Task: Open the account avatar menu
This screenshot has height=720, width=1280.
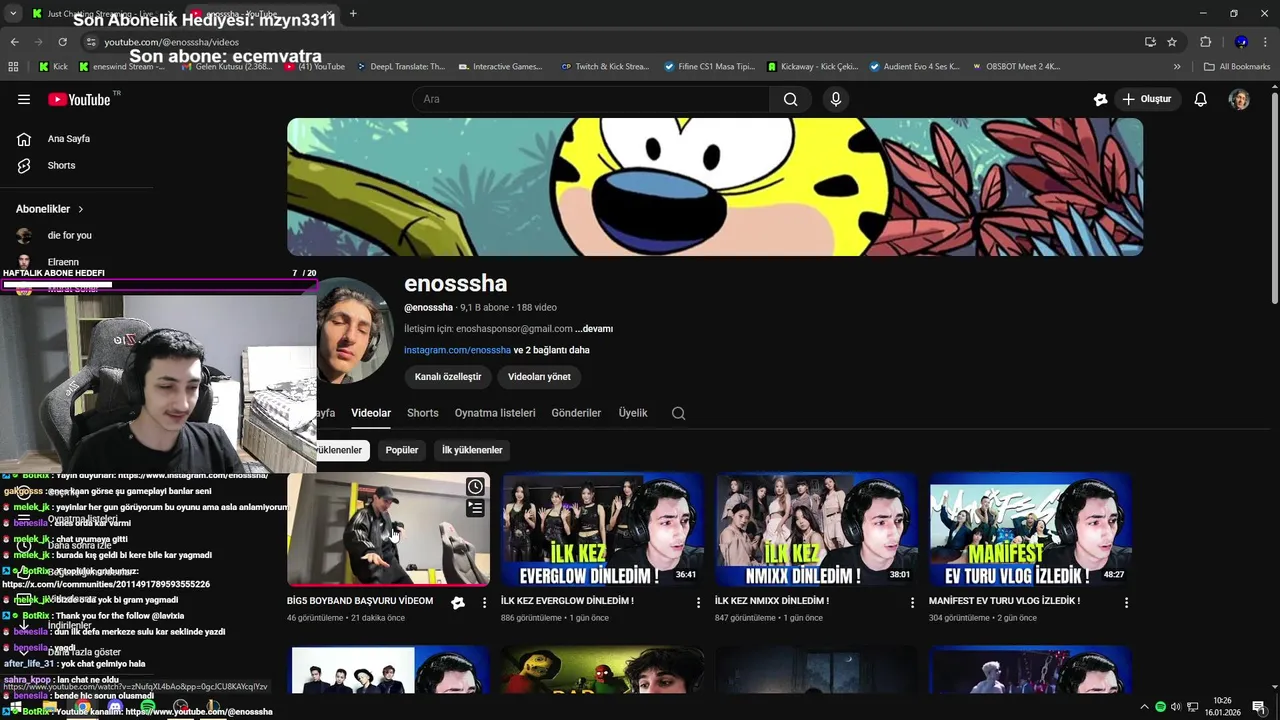Action: (1239, 99)
